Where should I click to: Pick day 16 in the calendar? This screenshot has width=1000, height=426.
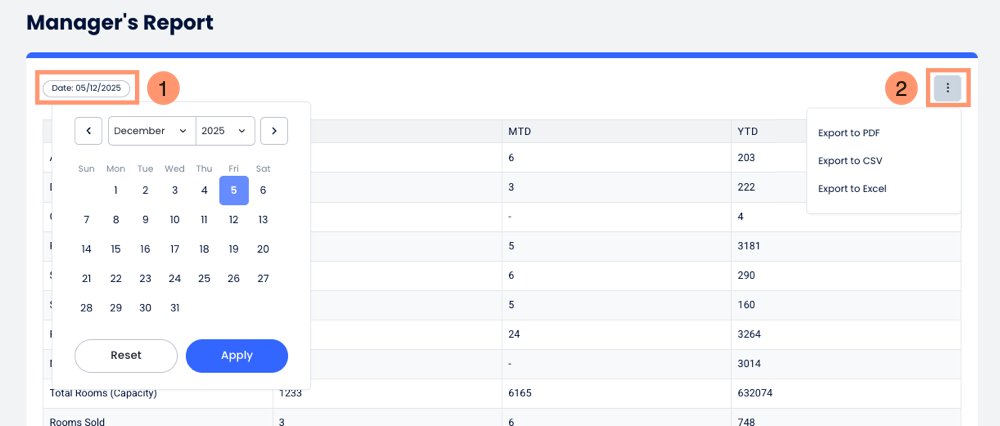pos(145,249)
